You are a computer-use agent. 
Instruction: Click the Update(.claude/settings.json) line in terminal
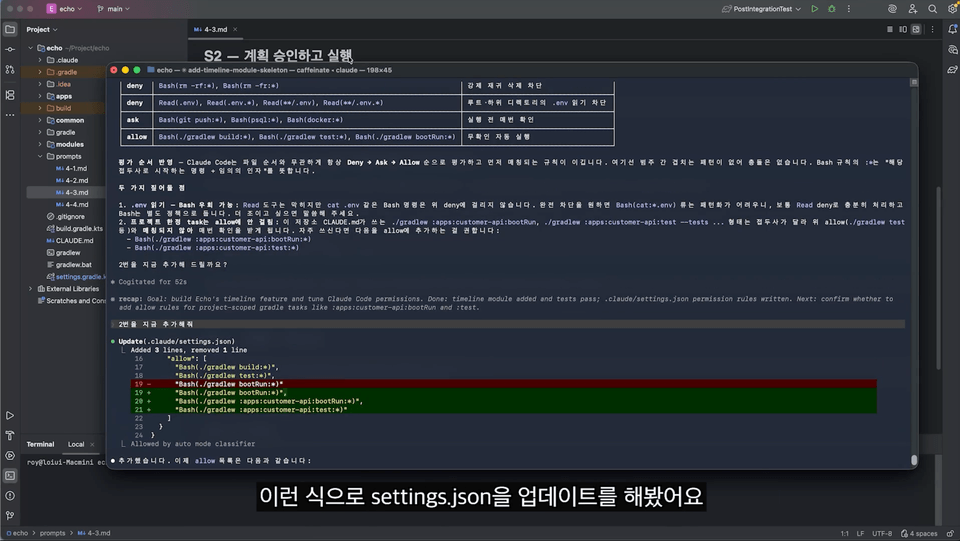176,341
